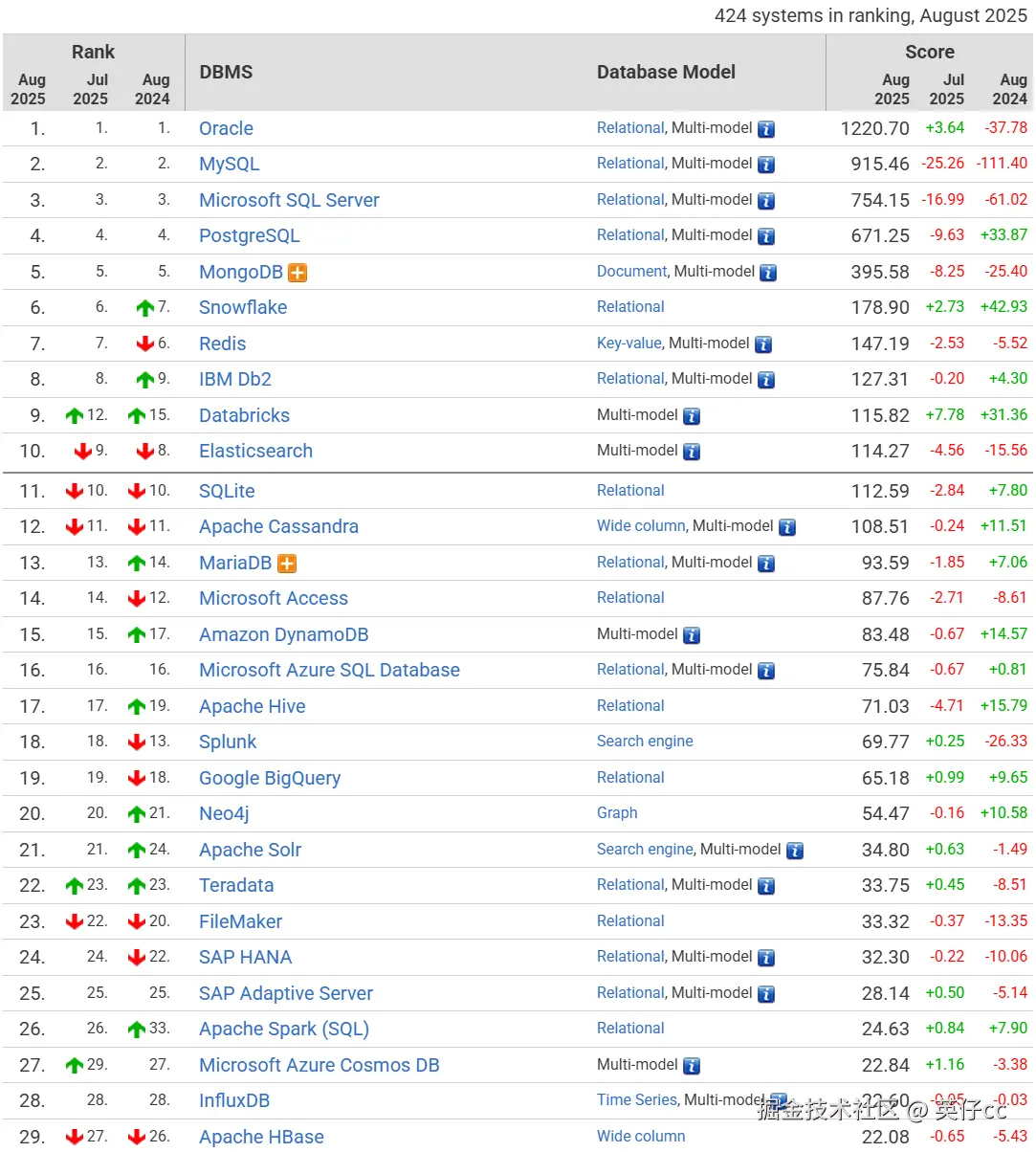
Task: Open the Oracle DBMS link
Action: [x=226, y=128]
